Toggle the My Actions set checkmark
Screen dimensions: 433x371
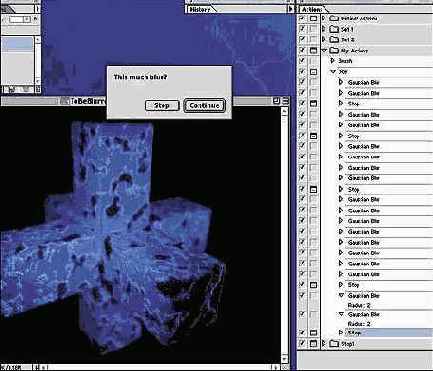(x=302, y=51)
